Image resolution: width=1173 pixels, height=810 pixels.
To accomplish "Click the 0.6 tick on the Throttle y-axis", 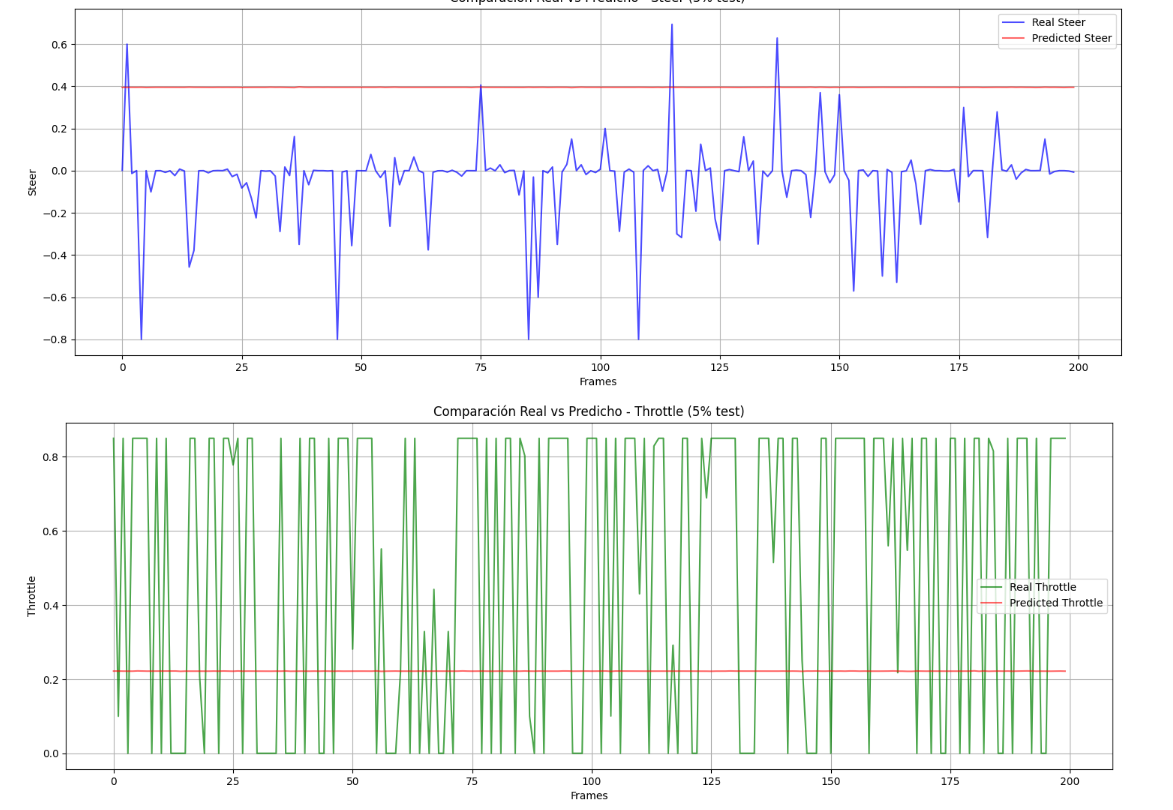I will 51,531.
